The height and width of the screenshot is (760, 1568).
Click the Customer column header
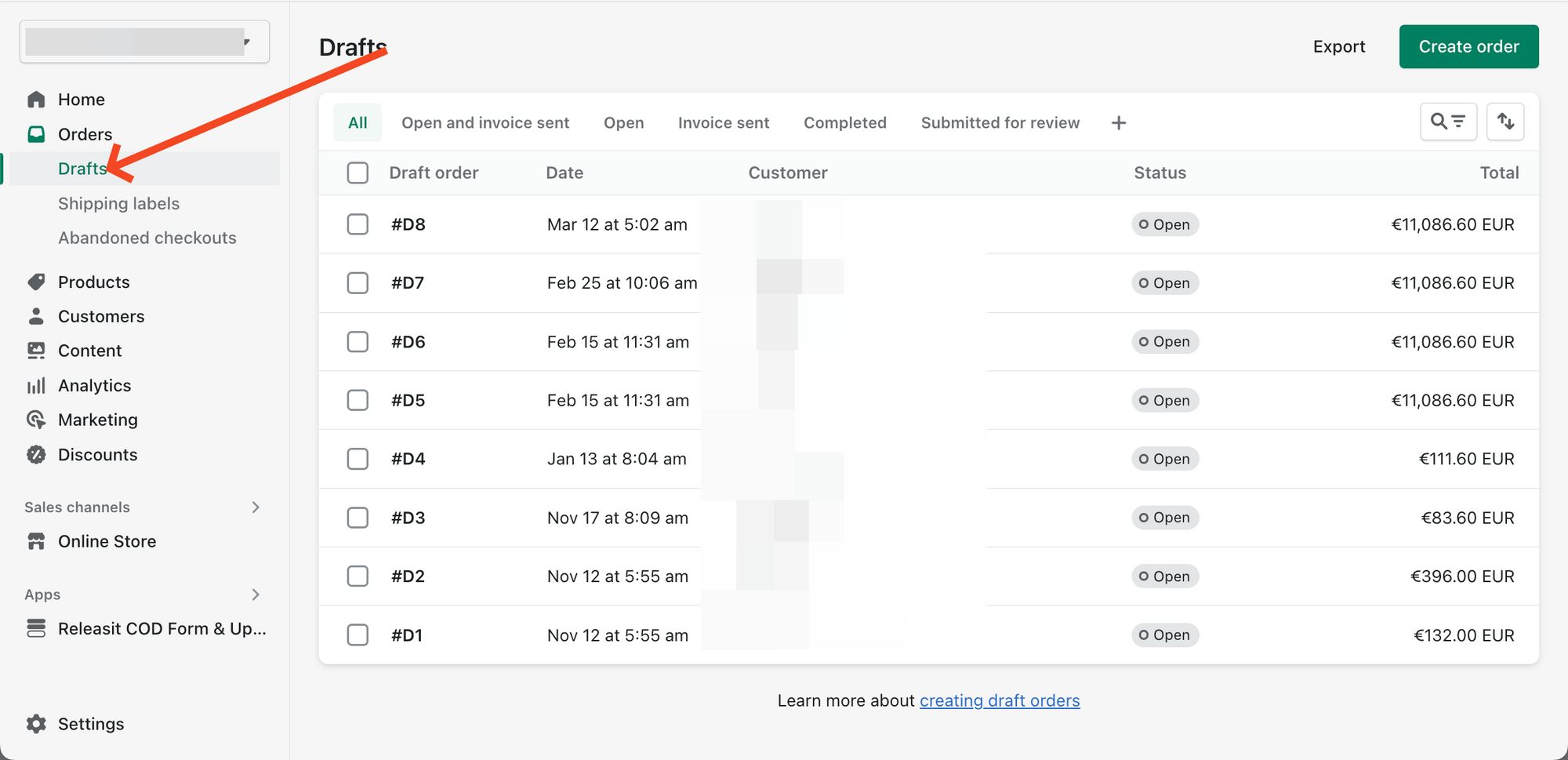pos(788,173)
